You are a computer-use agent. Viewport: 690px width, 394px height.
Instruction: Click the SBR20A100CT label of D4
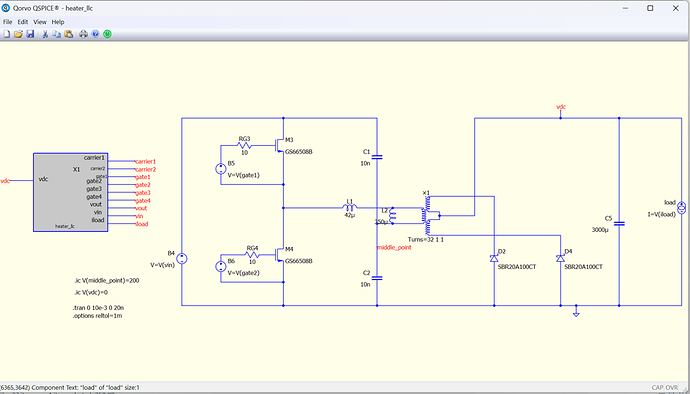(x=584, y=267)
